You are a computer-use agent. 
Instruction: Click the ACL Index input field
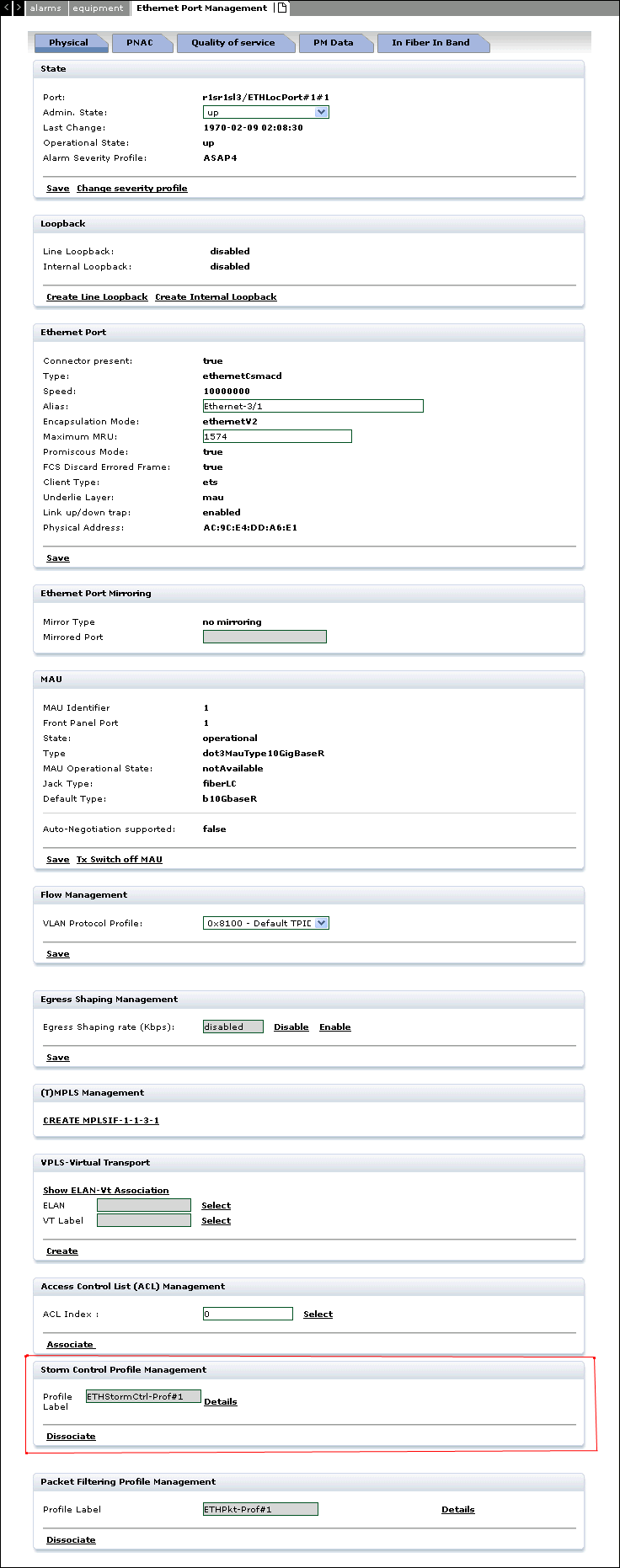[248, 1314]
